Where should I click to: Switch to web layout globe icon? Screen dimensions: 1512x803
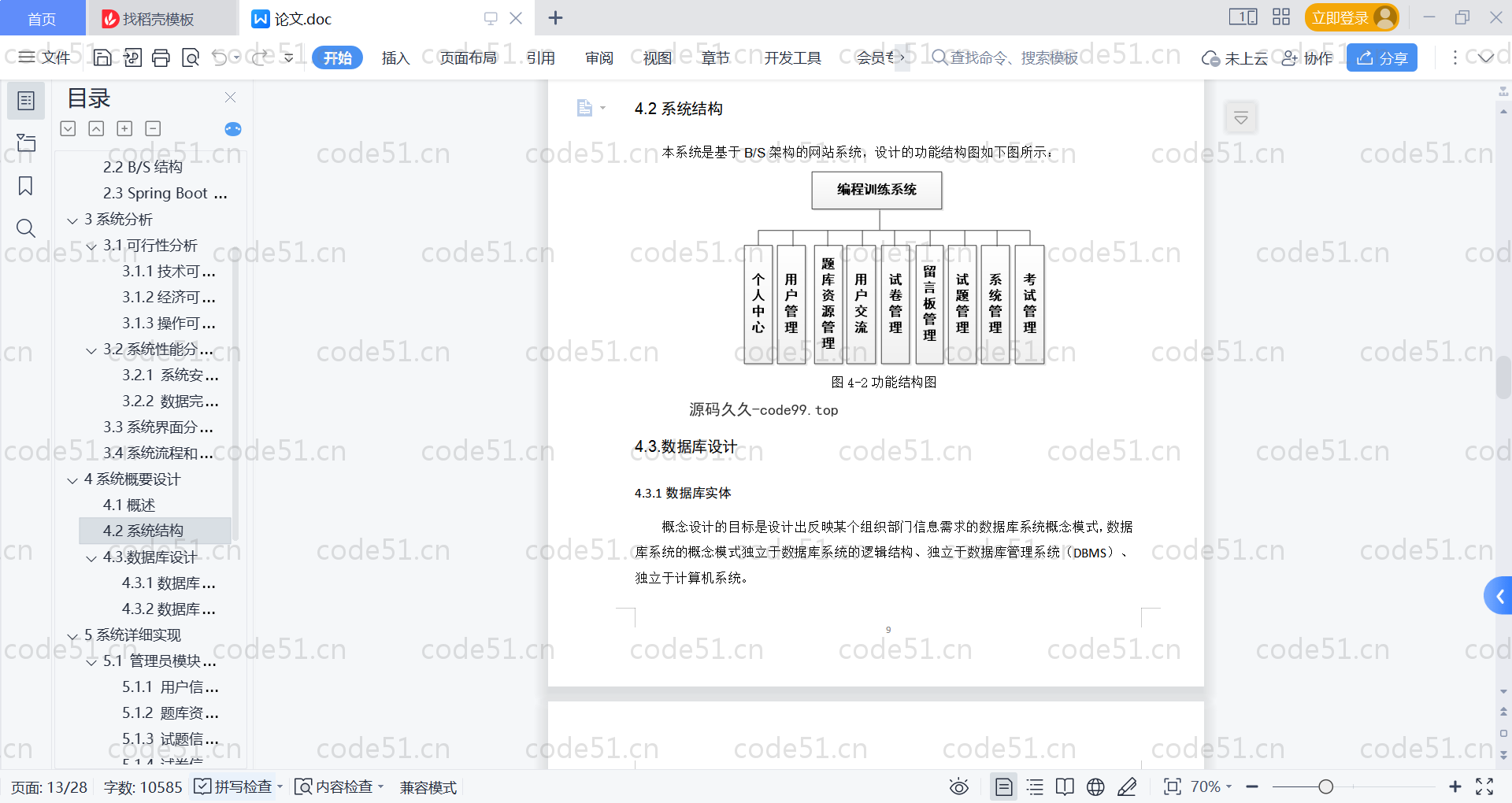(1095, 786)
